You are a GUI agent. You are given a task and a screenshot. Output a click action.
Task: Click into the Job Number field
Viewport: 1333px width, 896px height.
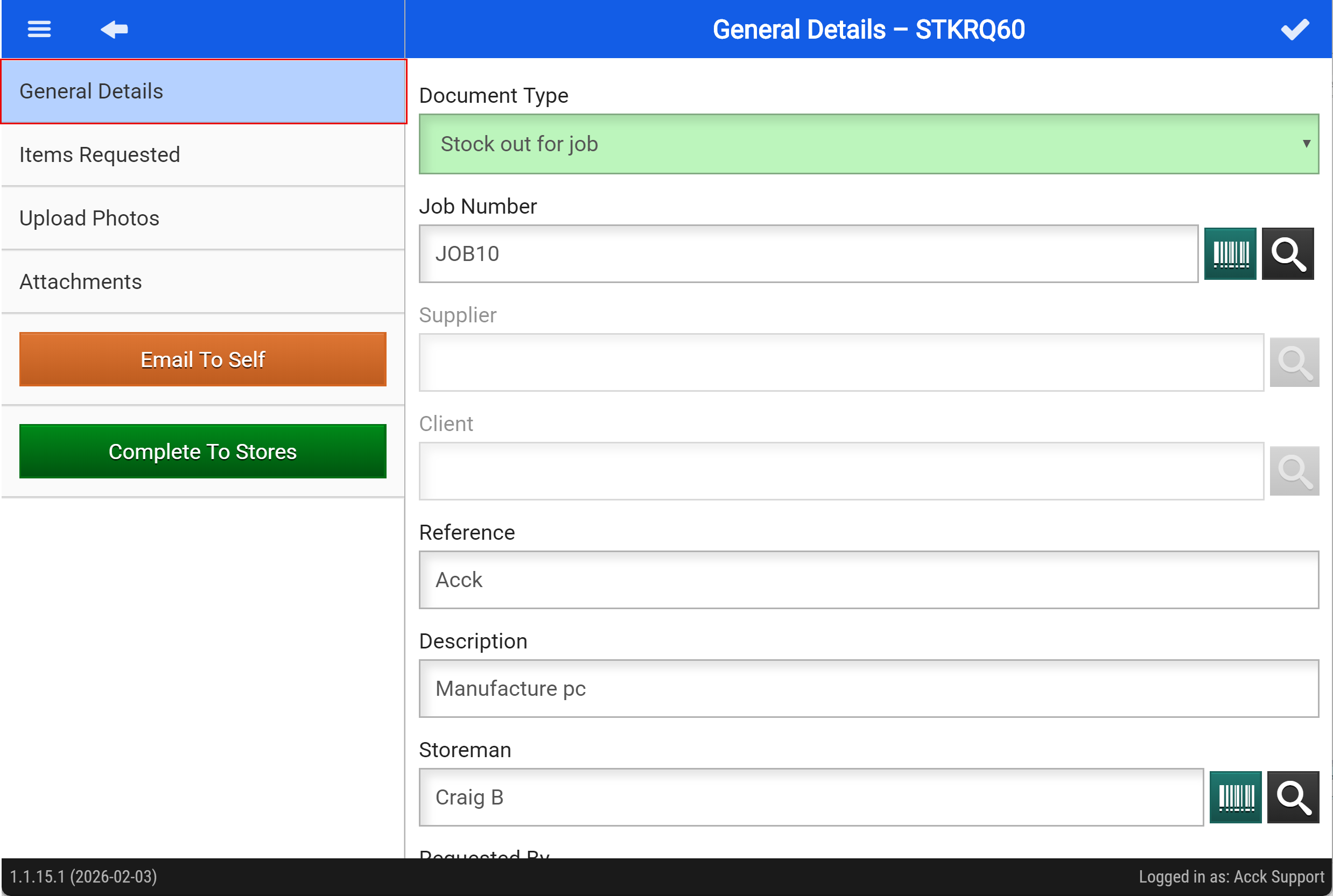[808, 253]
